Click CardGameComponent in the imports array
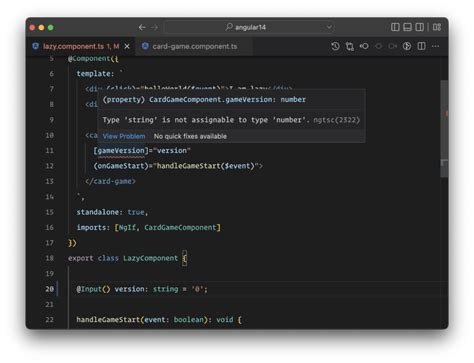Screen dimensions: 474x363 [x=180, y=227]
